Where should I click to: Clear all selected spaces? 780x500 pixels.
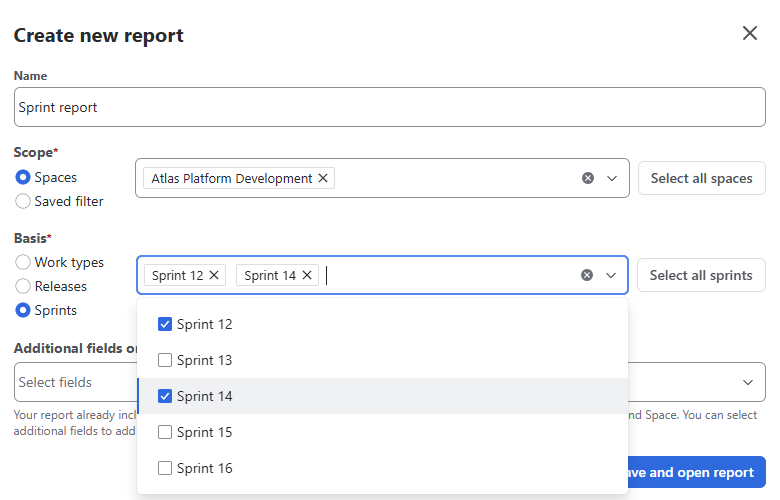pos(588,179)
